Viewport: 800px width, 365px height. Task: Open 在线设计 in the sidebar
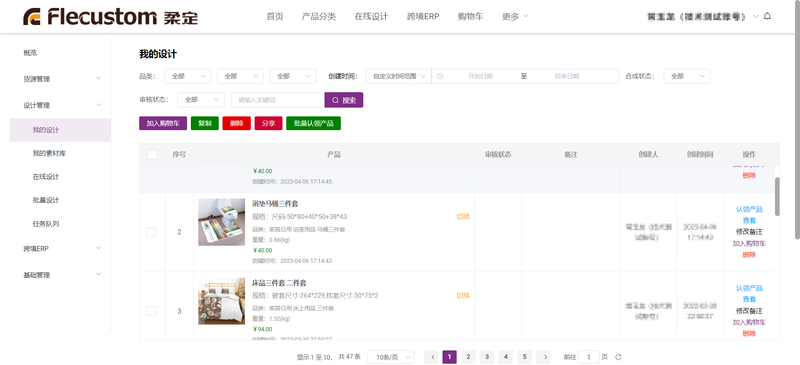45,177
